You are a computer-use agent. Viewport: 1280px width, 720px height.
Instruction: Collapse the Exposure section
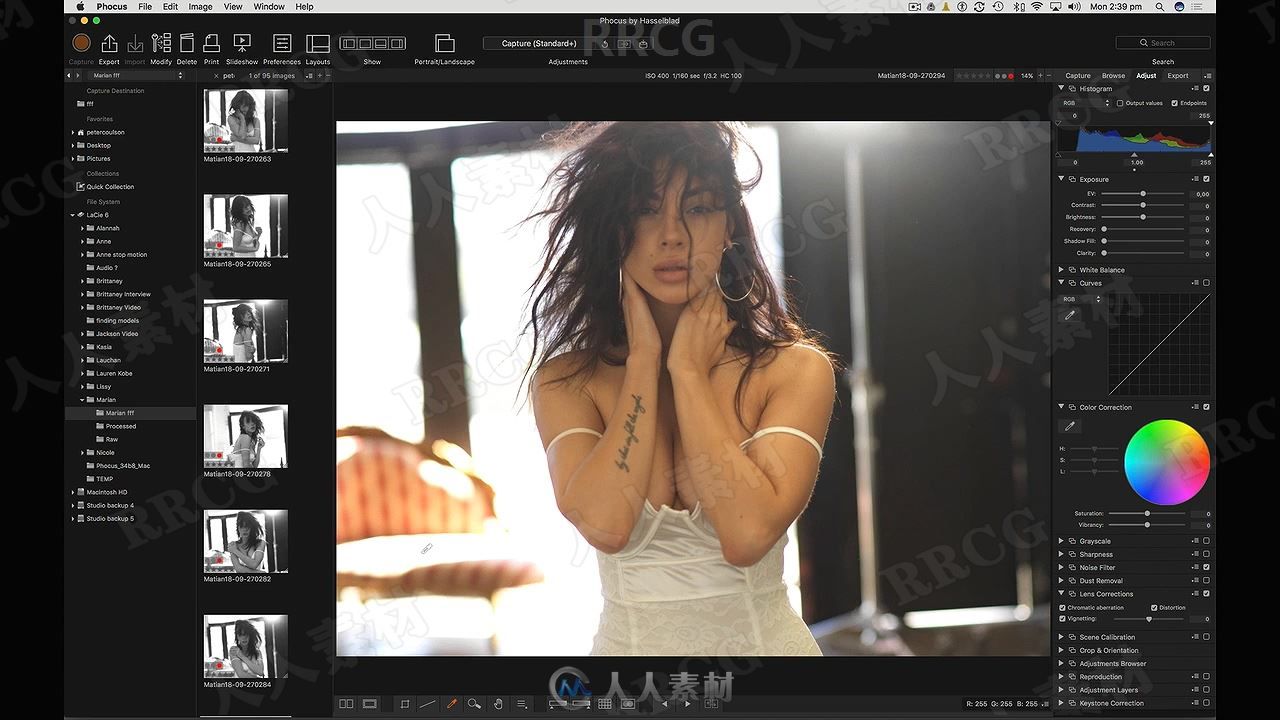tap(1062, 179)
